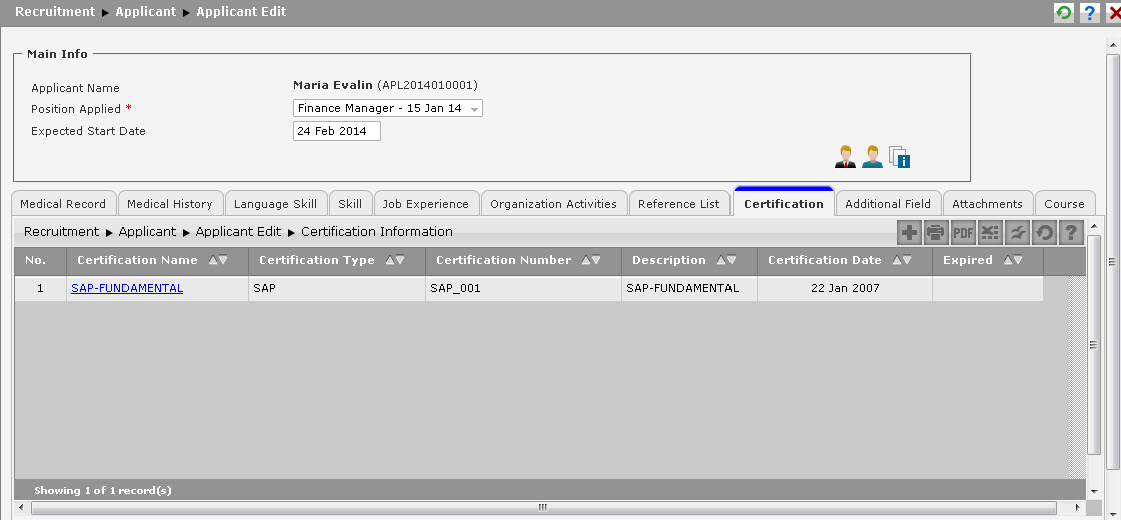Click the add new certification plus icon
Image resolution: width=1121 pixels, height=520 pixels.
point(909,232)
